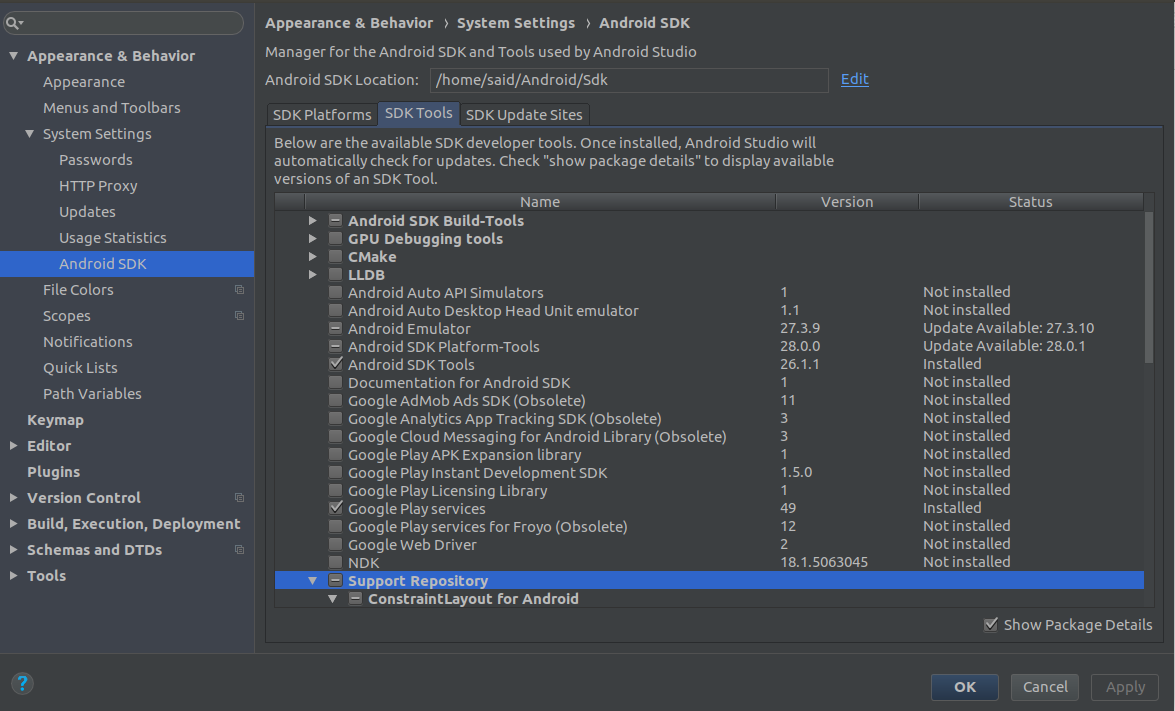Viewport: 1175px width, 711px height.
Task: Switch to SDK Platforms tab
Action: pyautogui.click(x=322, y=115)
